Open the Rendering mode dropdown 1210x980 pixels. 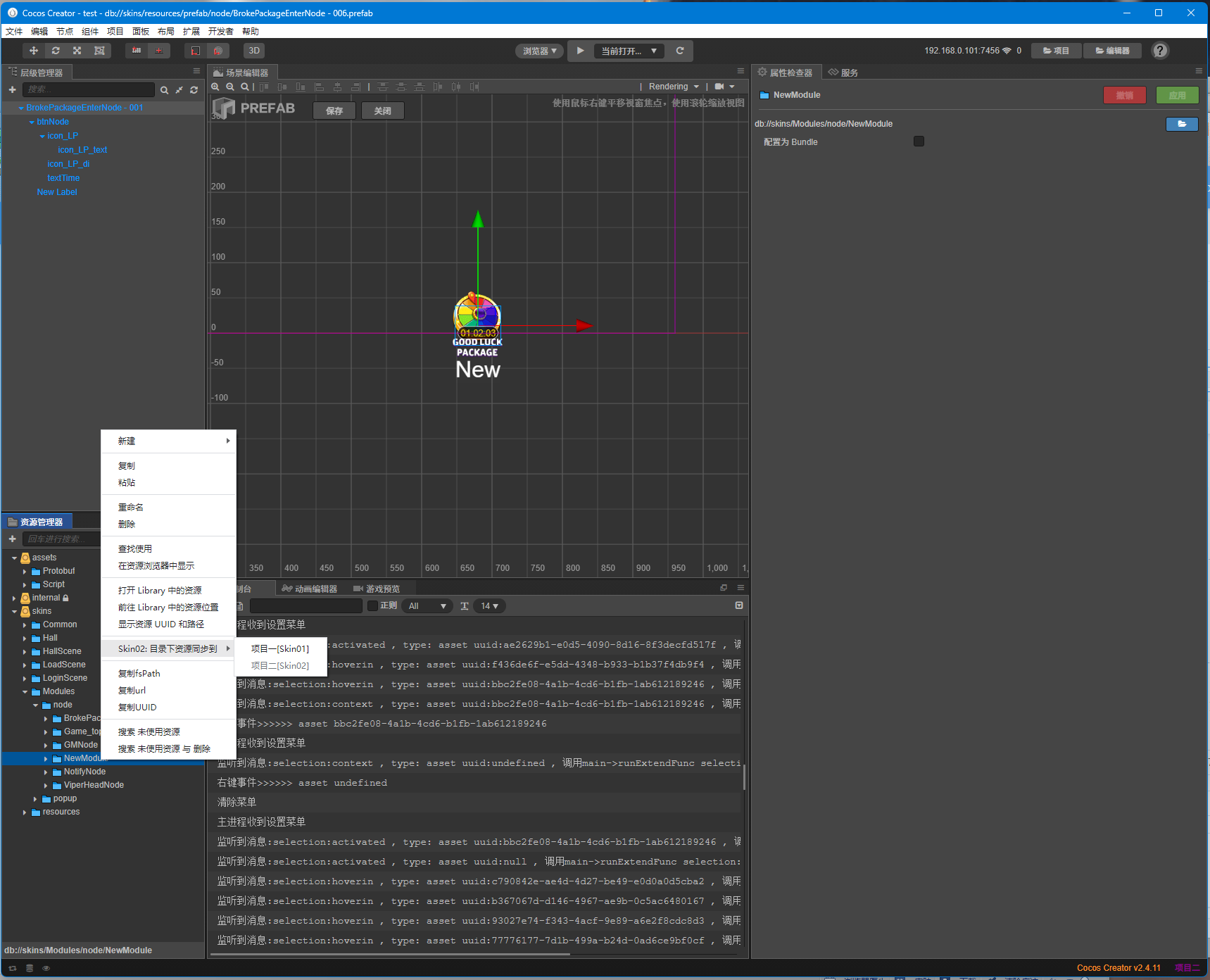(x=674, y=87)
